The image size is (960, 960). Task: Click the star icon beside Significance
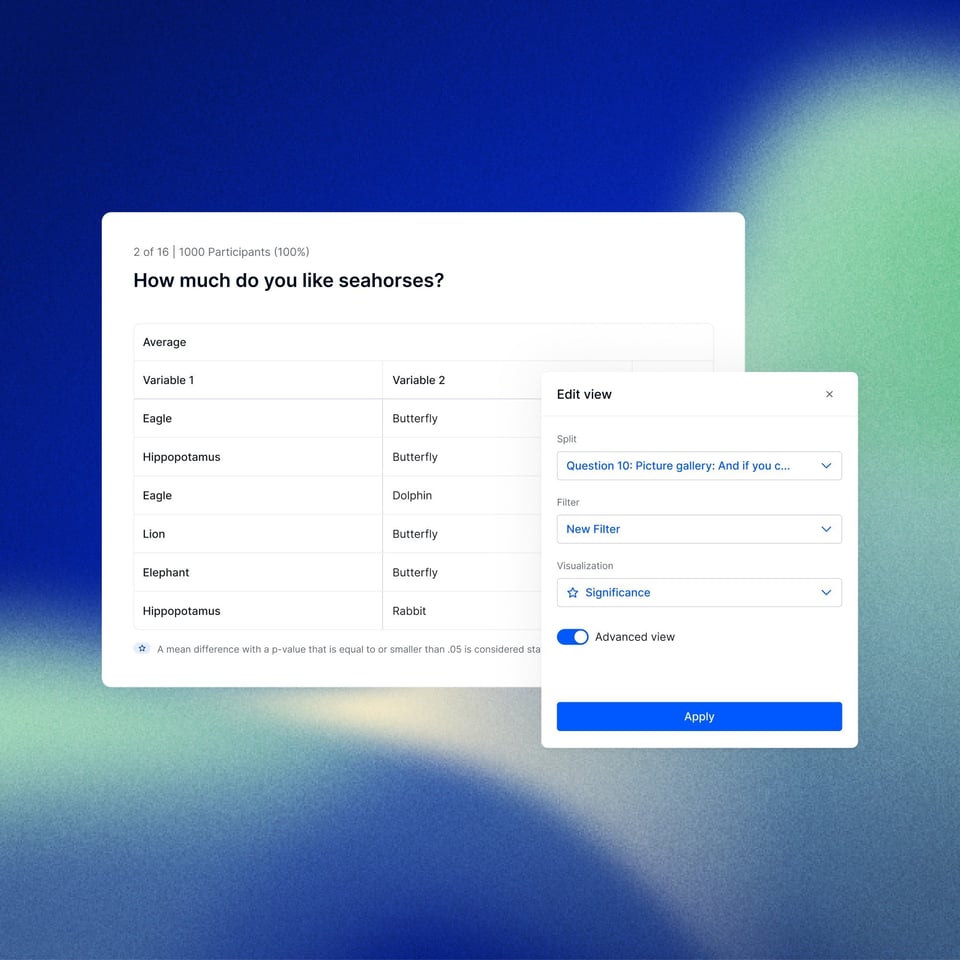click(573, 593)
